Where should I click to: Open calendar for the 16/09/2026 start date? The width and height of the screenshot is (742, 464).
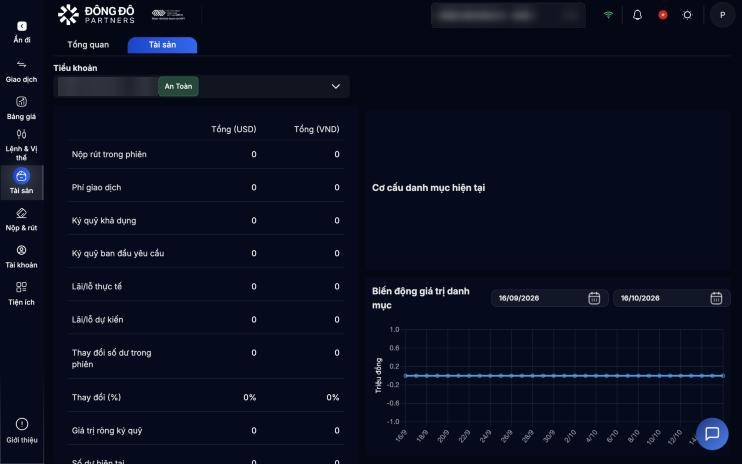pyautogui.click(x=594, y=298)
